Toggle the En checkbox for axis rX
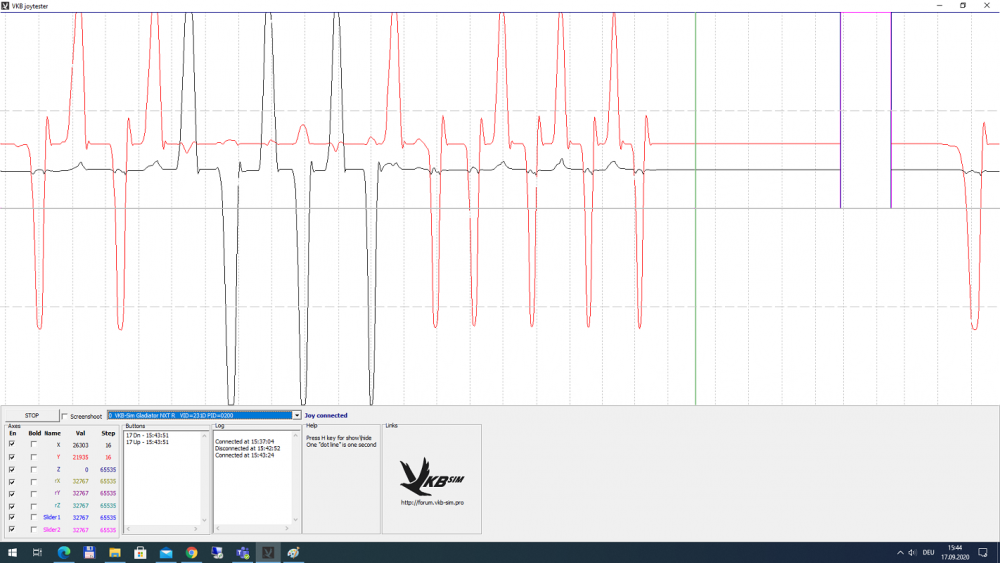Image resolution: width=1000 pixels, height=563 pixels. 11,481
